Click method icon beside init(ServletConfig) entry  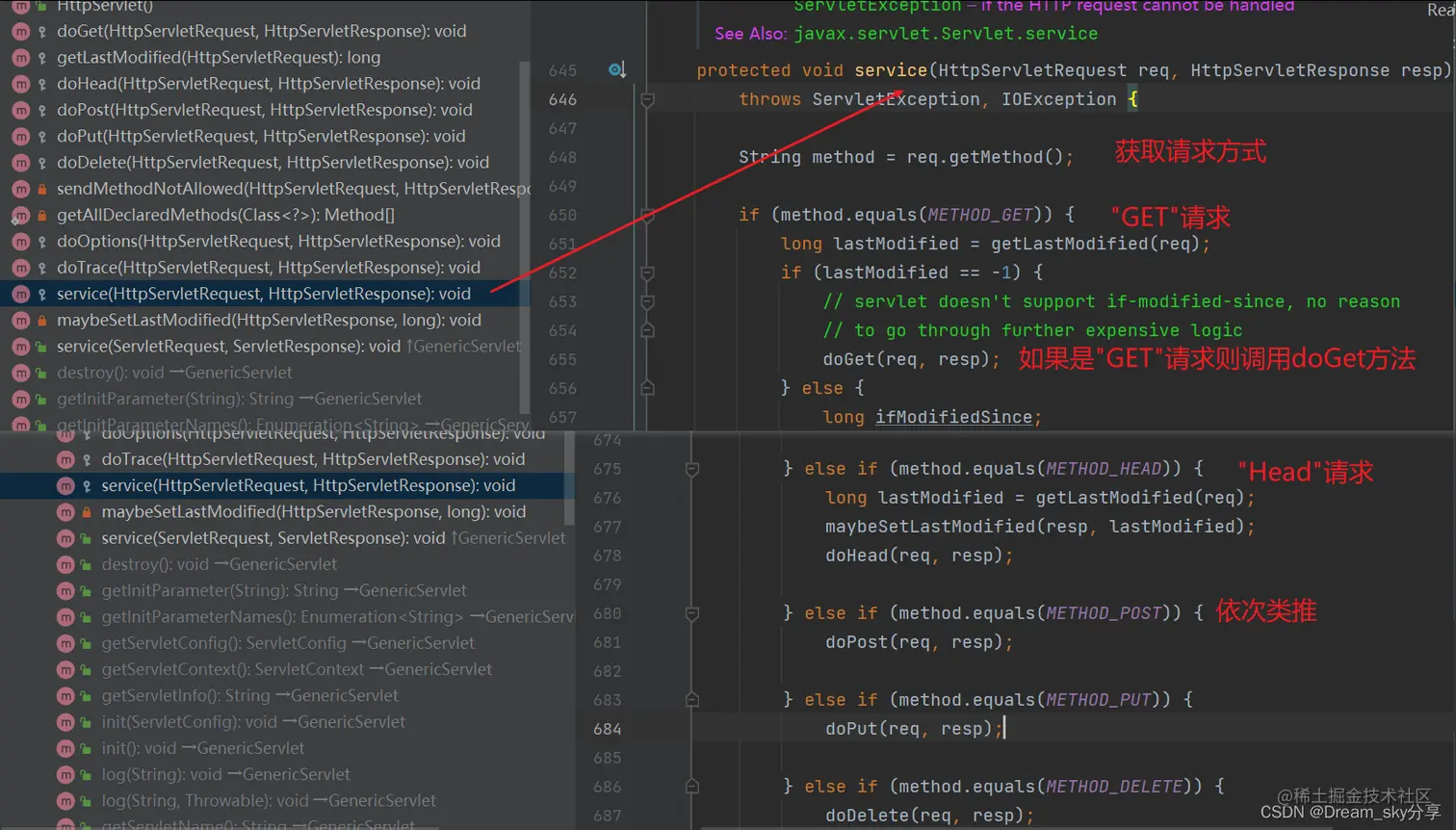click(x=65, y=721)
